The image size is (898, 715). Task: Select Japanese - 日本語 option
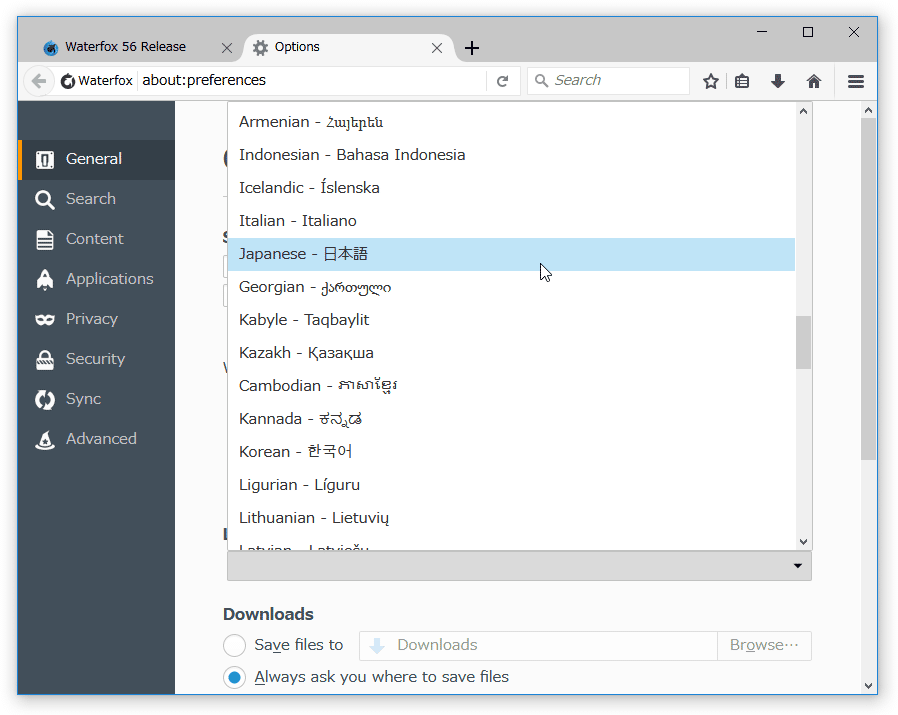(x=511, y=254)
